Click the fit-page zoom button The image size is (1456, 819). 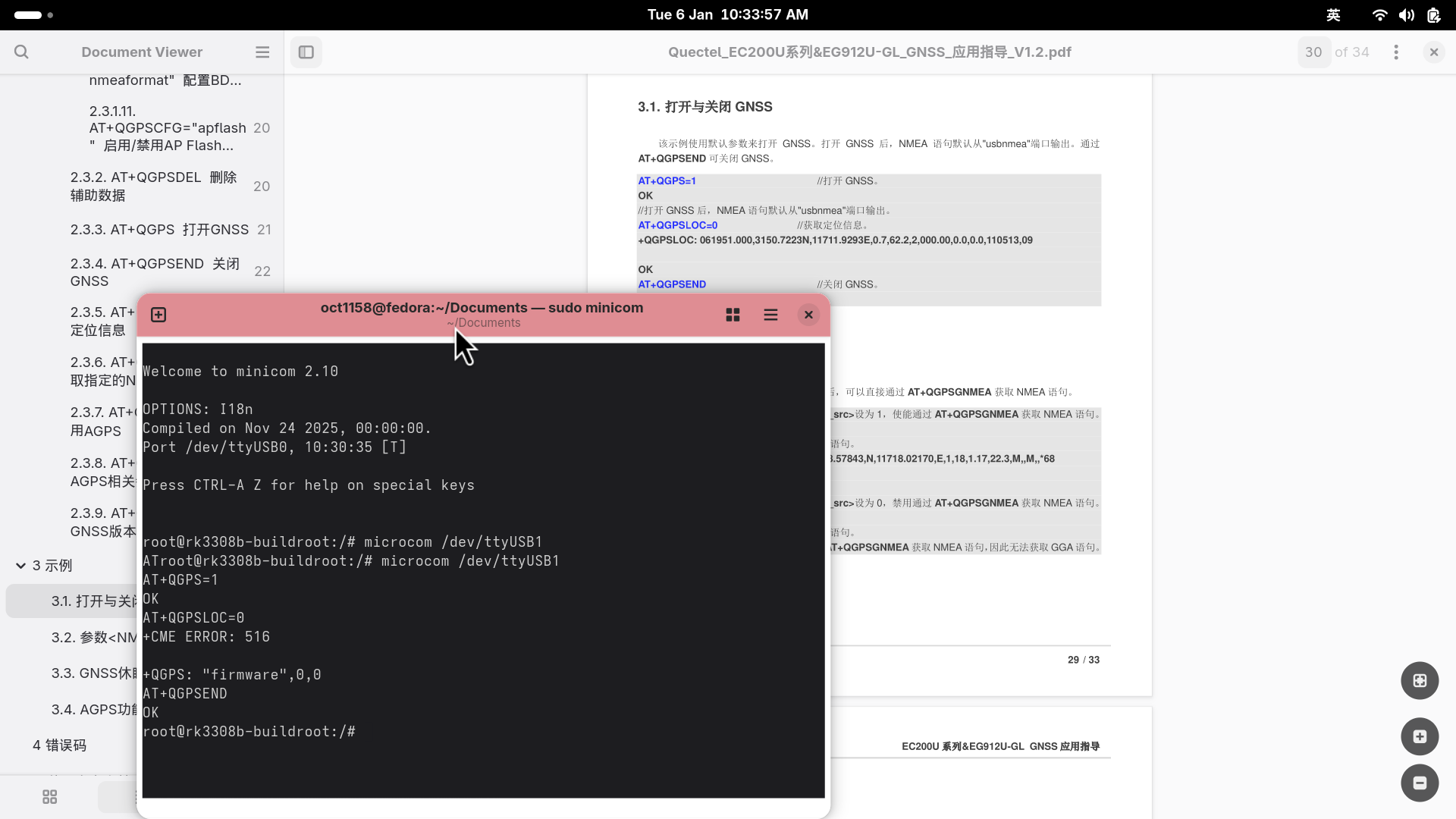1420,681
